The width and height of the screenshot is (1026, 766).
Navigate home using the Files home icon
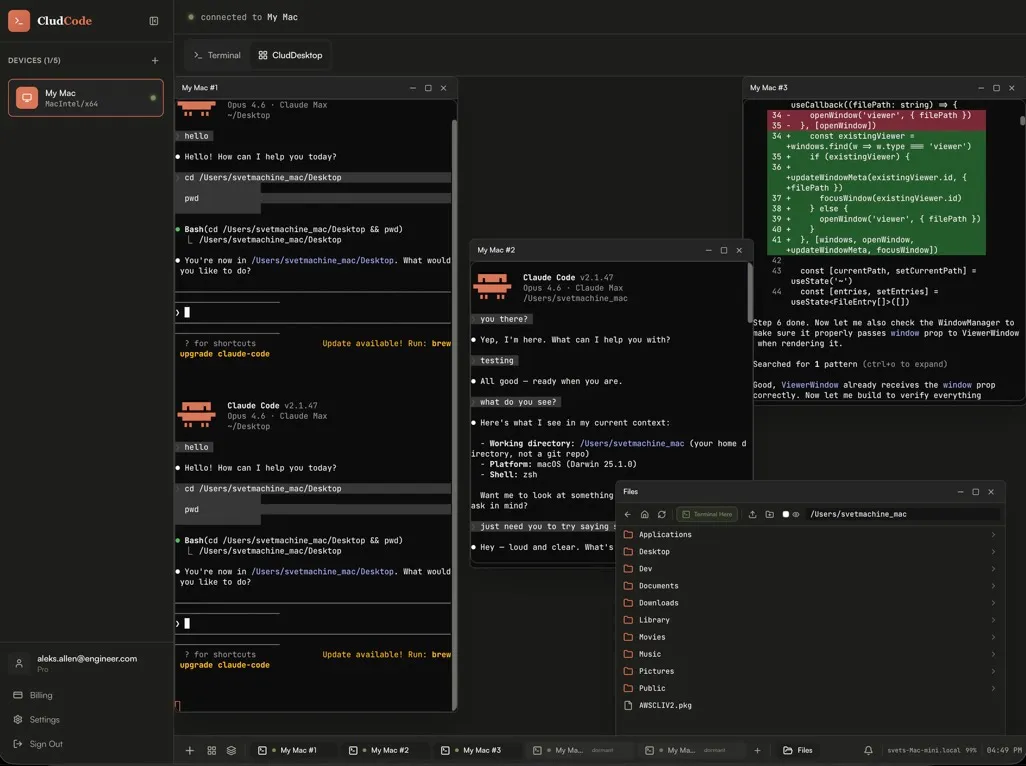click(x=644, y=513)
